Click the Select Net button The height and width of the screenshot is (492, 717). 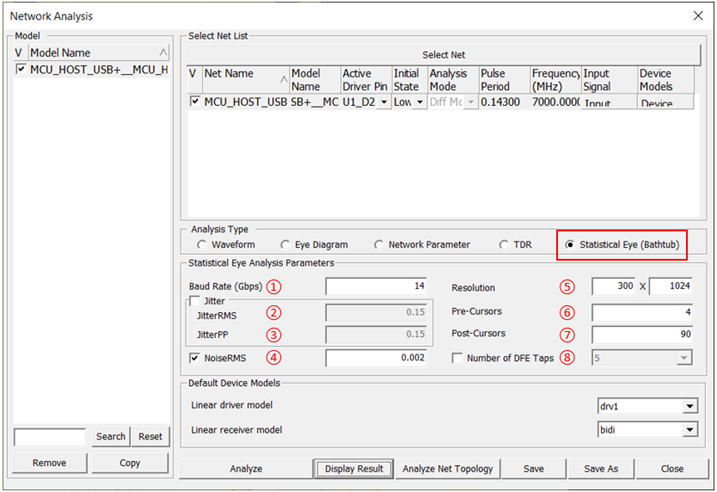pos(443,55)
